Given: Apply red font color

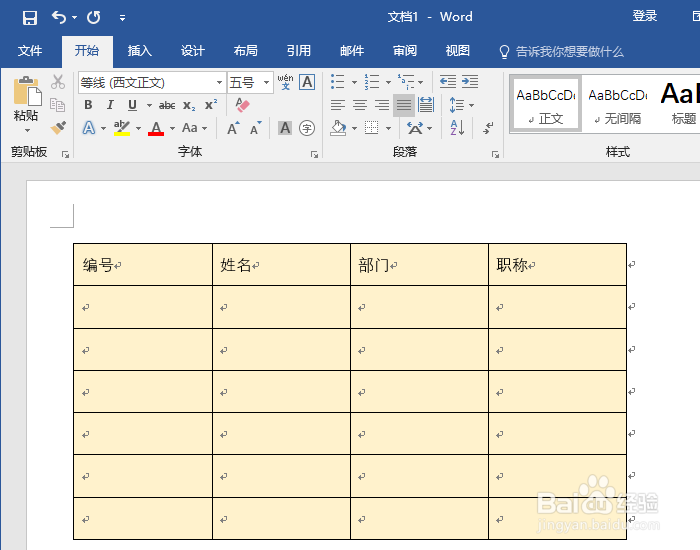Looking at the screenshot, I should [156, 129].
